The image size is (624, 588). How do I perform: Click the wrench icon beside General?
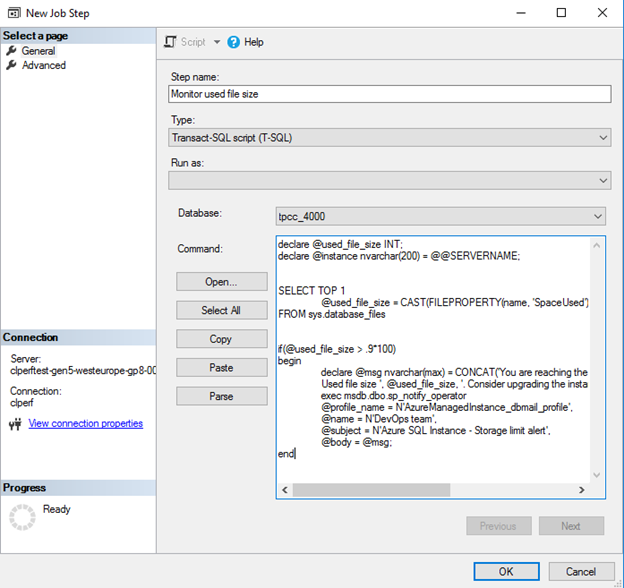click(x=11, y=51)
